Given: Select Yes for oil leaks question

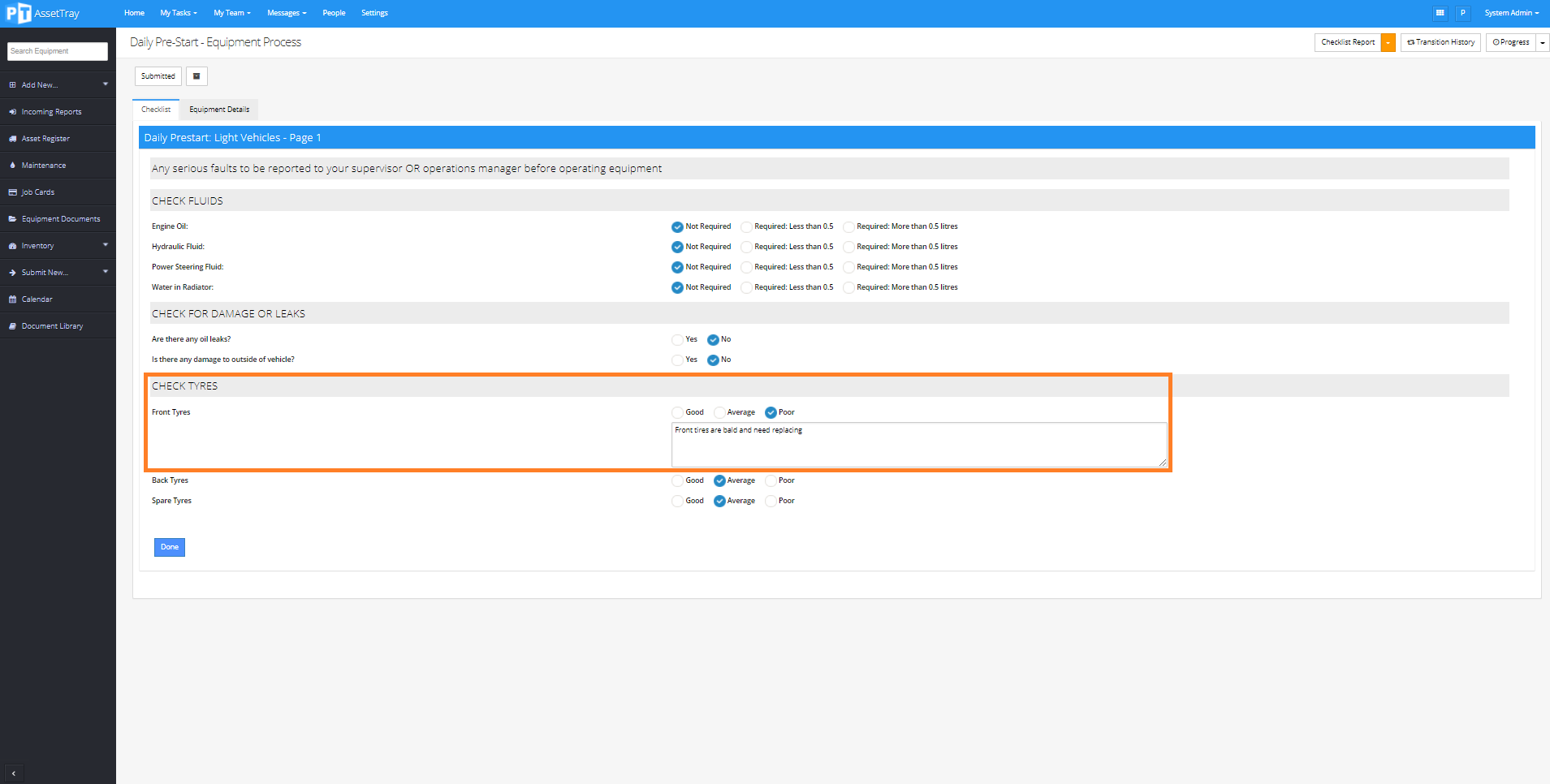Looking at the screenshot, I should pyautogui.click(x=678, y=339).
